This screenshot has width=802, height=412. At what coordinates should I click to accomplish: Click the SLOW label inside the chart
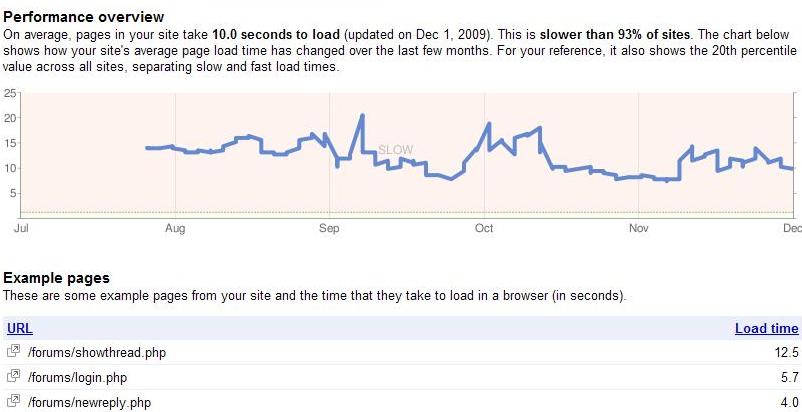[x=395, y=149]
